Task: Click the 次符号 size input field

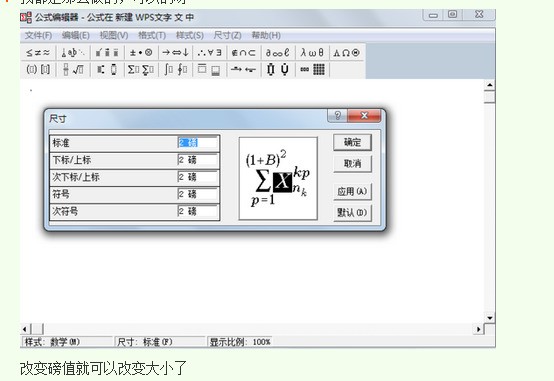Action: 198,211
